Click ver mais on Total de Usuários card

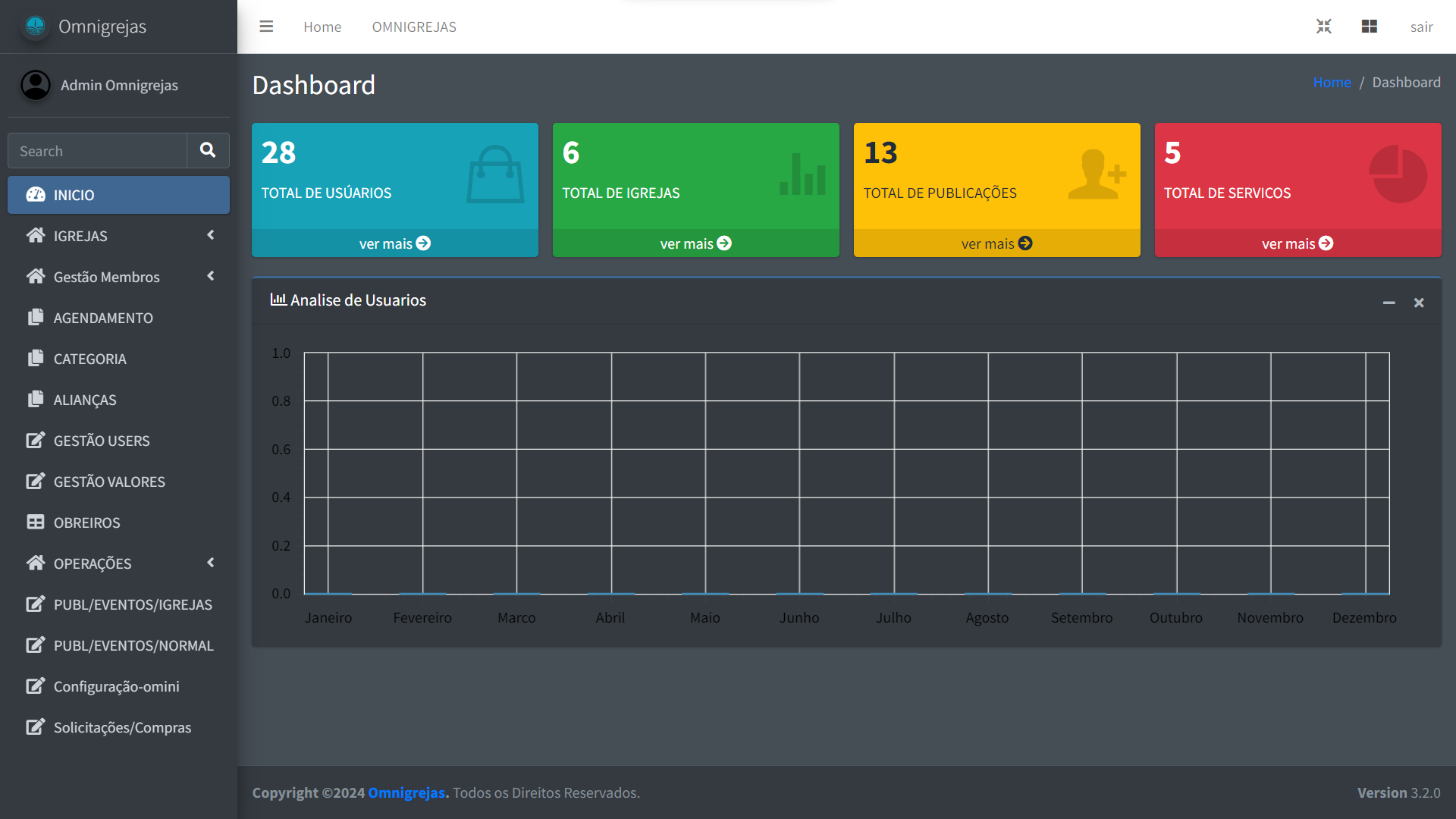tap(394, 243)
